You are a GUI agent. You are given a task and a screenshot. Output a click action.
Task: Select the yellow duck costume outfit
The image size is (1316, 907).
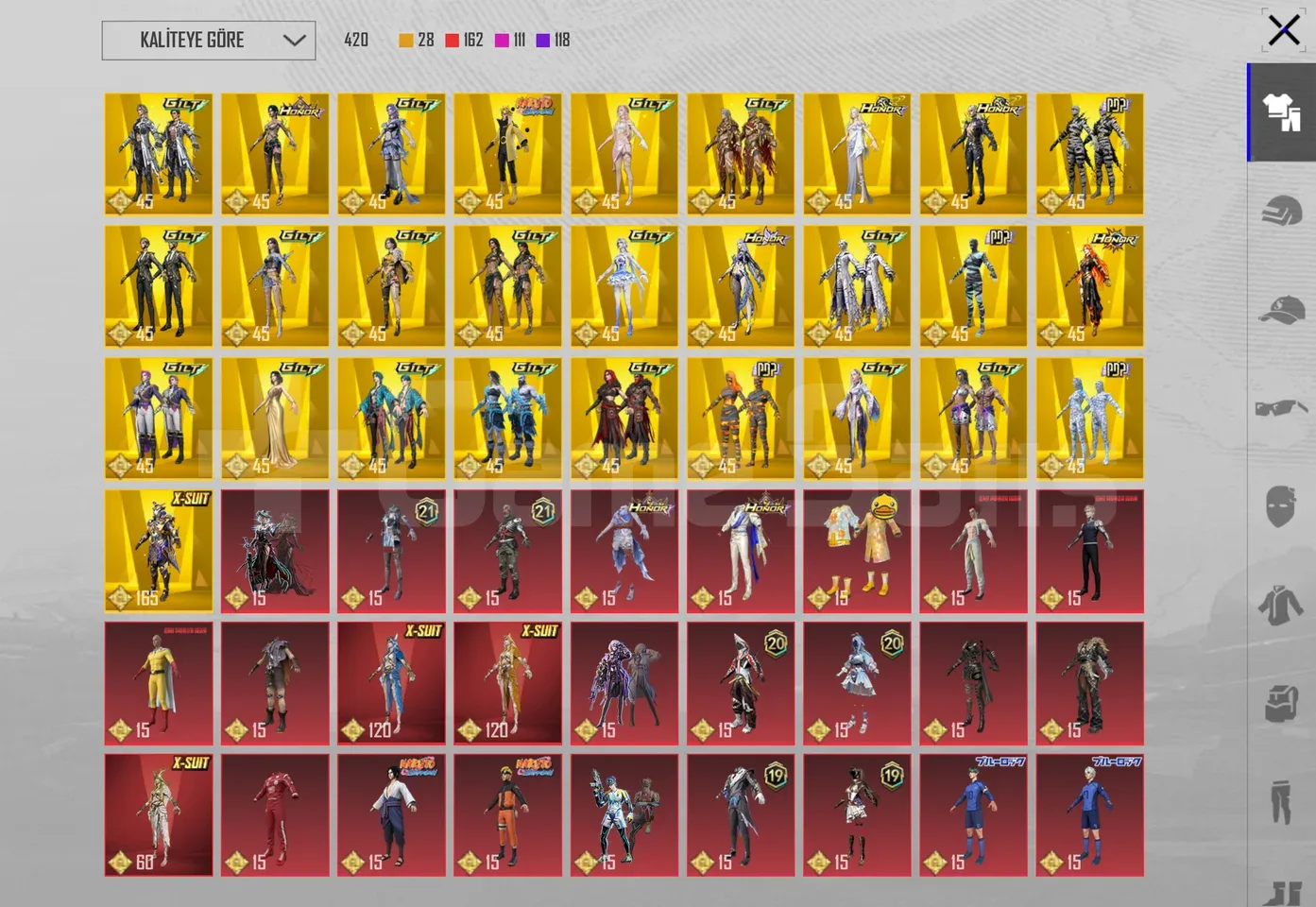click(x=857, y=551)
